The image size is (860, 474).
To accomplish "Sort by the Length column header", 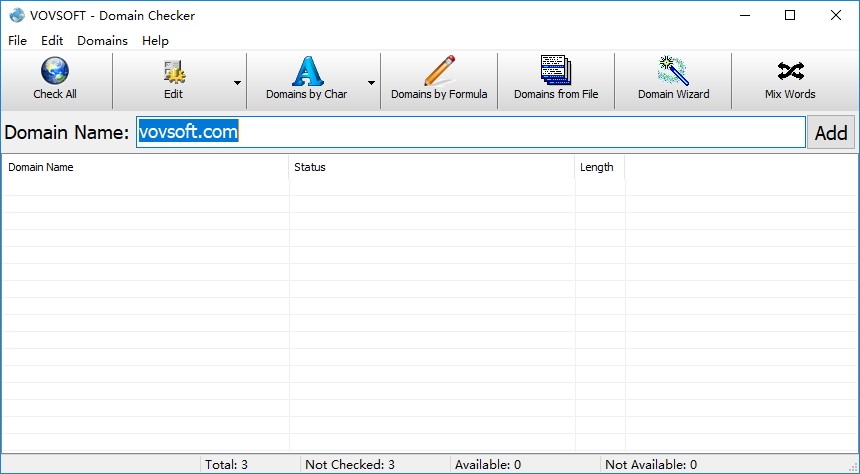I will tap(600, 167).
